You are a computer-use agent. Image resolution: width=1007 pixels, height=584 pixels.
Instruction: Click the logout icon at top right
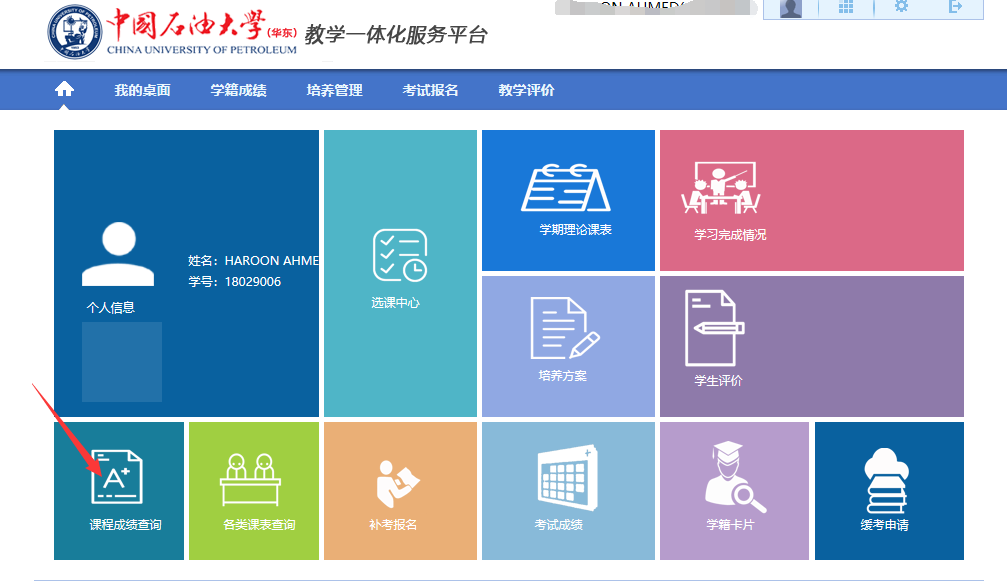(955, 8)
